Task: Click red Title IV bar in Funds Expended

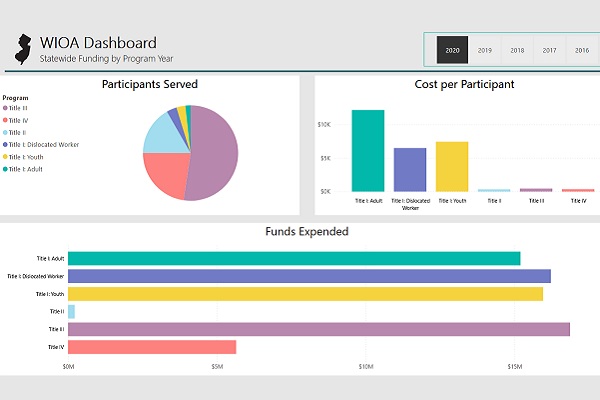Action: coord(152,347)
